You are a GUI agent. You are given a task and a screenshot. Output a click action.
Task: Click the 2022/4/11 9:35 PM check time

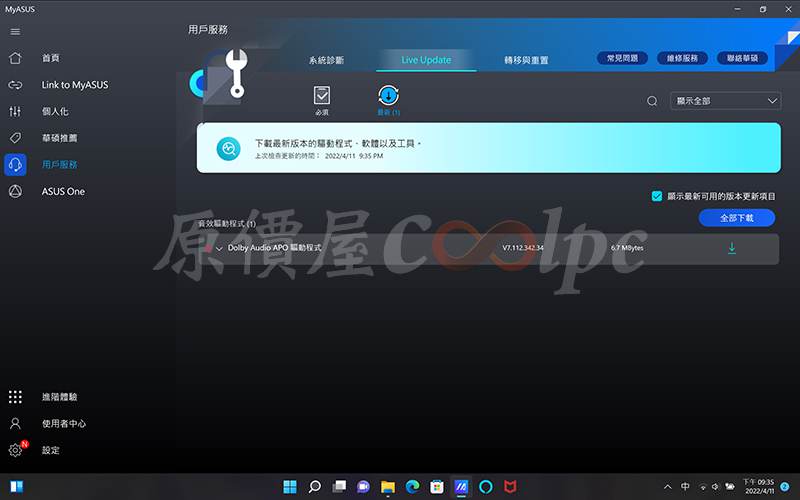pyautogui.click(x=354, y=156)
